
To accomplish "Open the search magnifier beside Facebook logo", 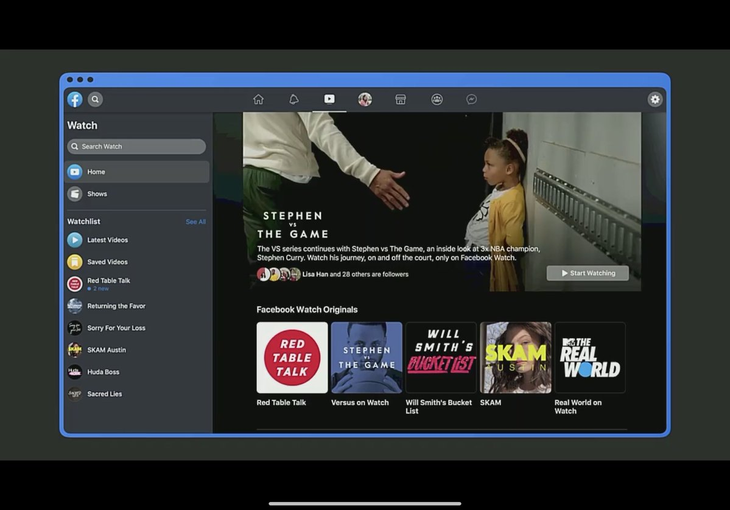I will click(x=95, y=99).
